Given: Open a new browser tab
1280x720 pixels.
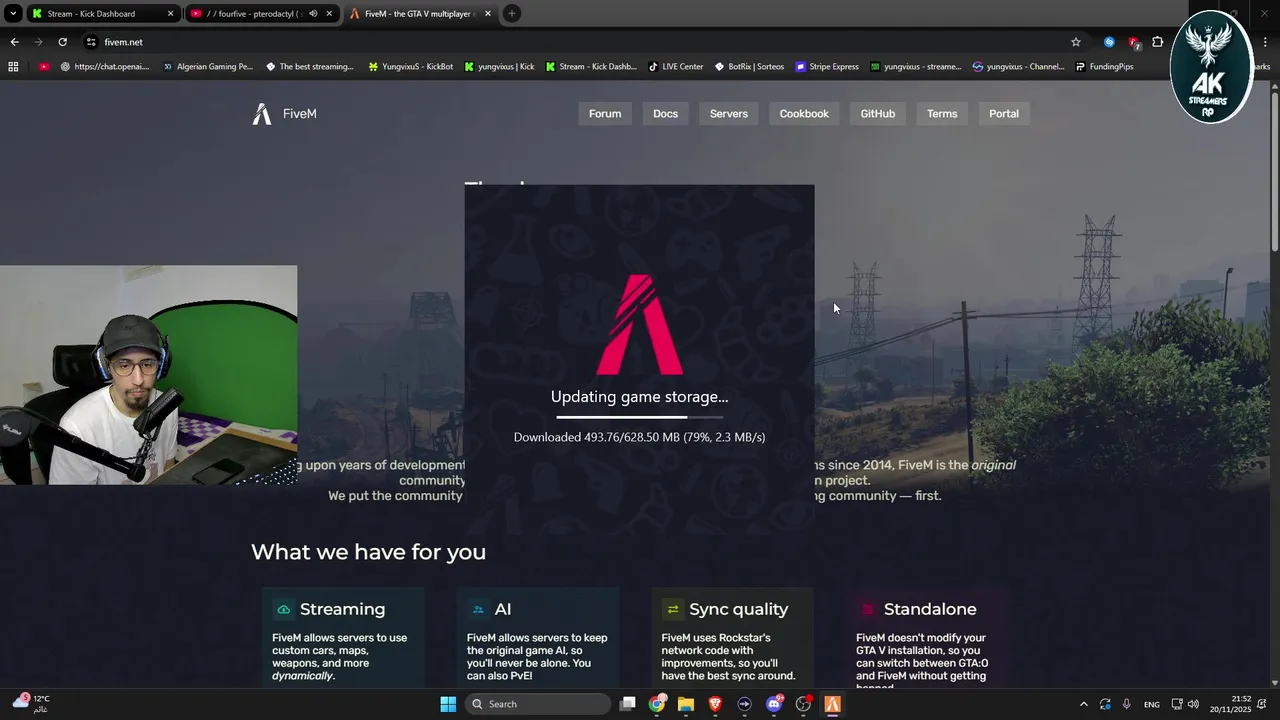Looking at the screenshot, I should [x=511, y=14].
